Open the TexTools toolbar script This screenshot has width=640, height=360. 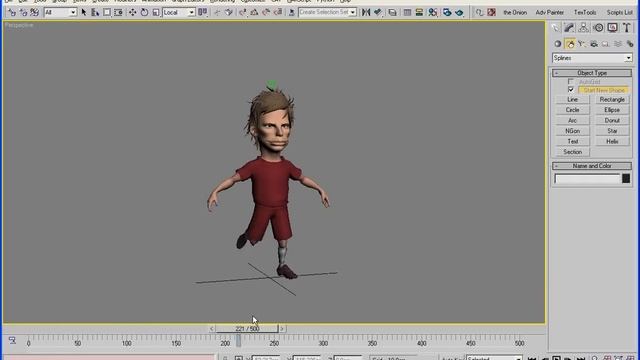(585, 13)
